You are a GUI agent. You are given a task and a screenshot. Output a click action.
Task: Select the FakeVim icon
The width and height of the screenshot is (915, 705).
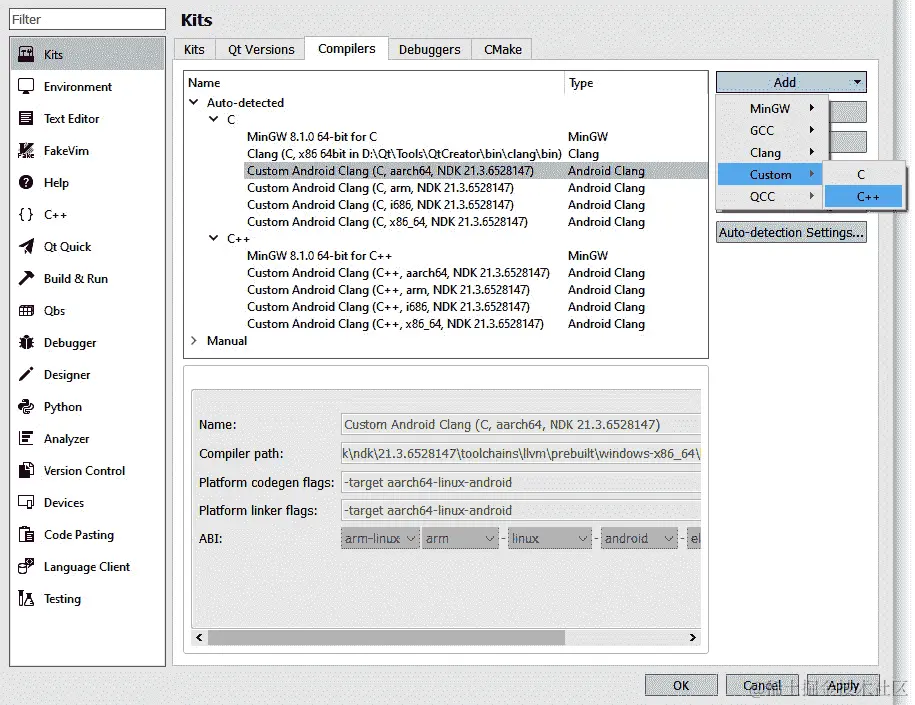coord(26,151)
